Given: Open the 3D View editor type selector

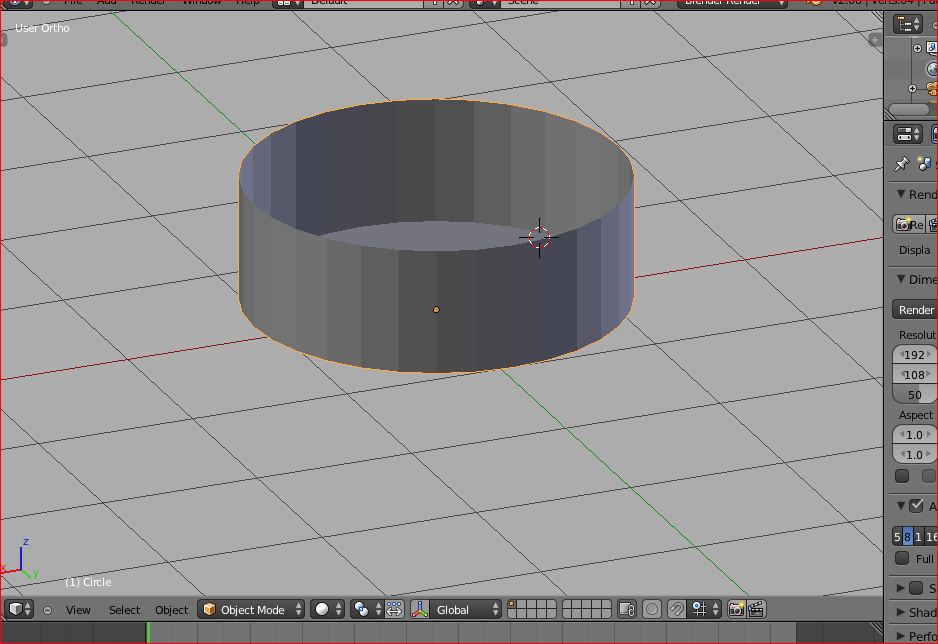Looking at the screenshot, I should 20,609.
